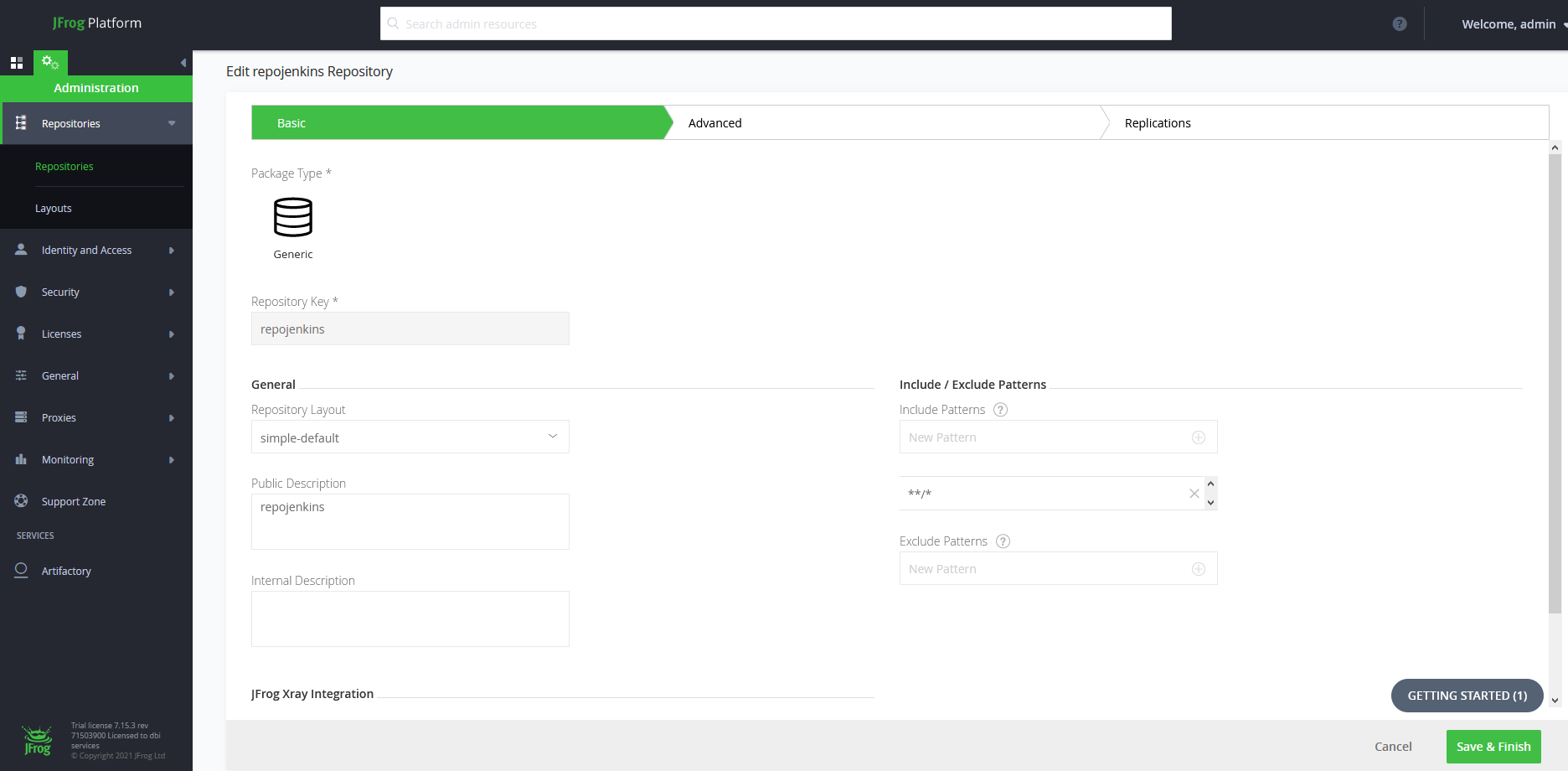
Task: Click the Repository Key field
Action: point(410,329)
